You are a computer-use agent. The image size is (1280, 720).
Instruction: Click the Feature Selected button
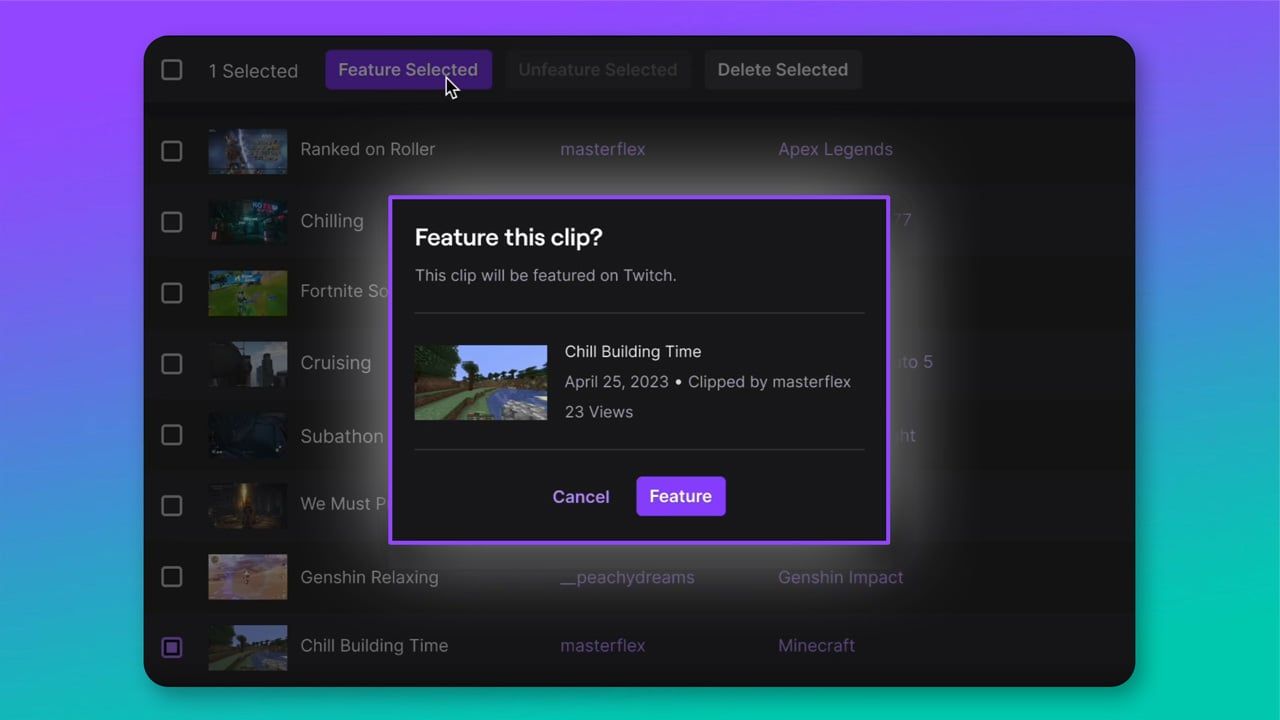click(408, 70)
